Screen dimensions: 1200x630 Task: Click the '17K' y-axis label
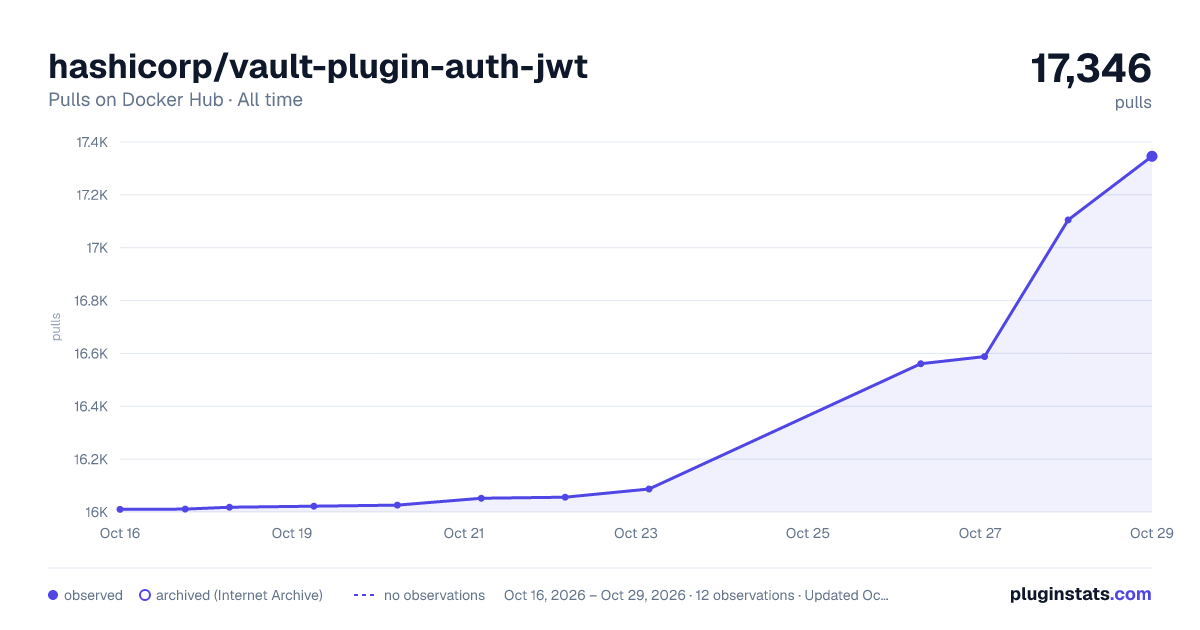(x=97, y=248)
